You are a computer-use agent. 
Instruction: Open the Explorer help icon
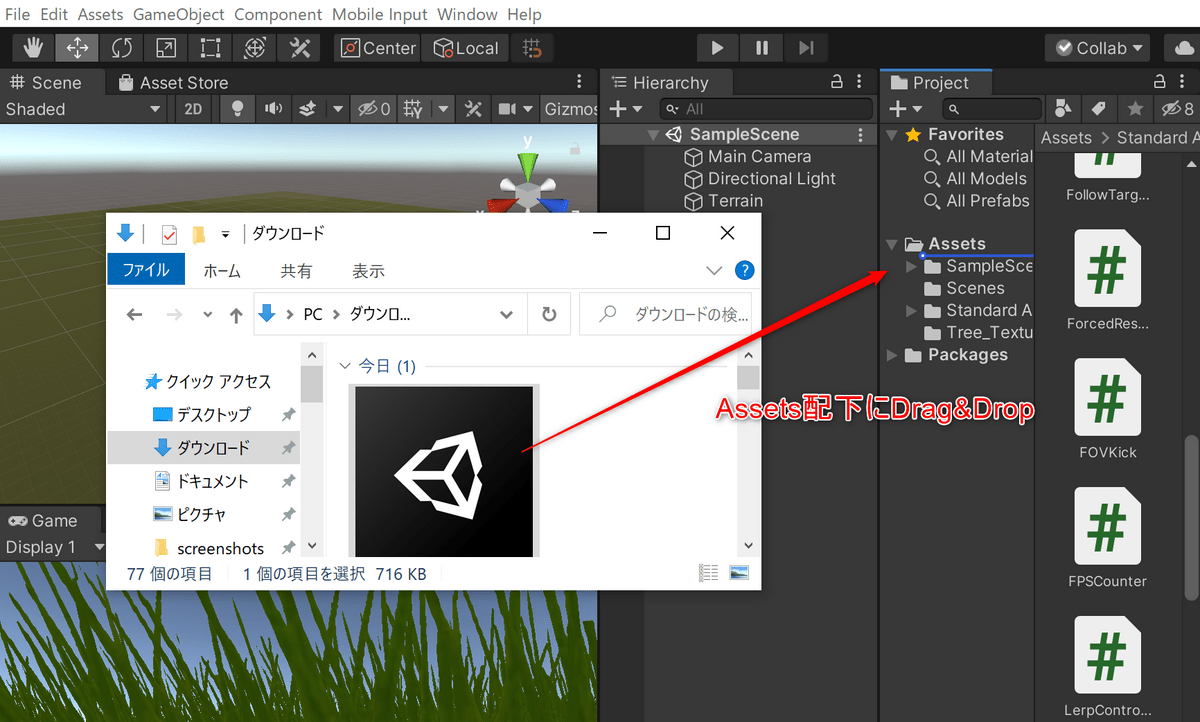(744, 270)
